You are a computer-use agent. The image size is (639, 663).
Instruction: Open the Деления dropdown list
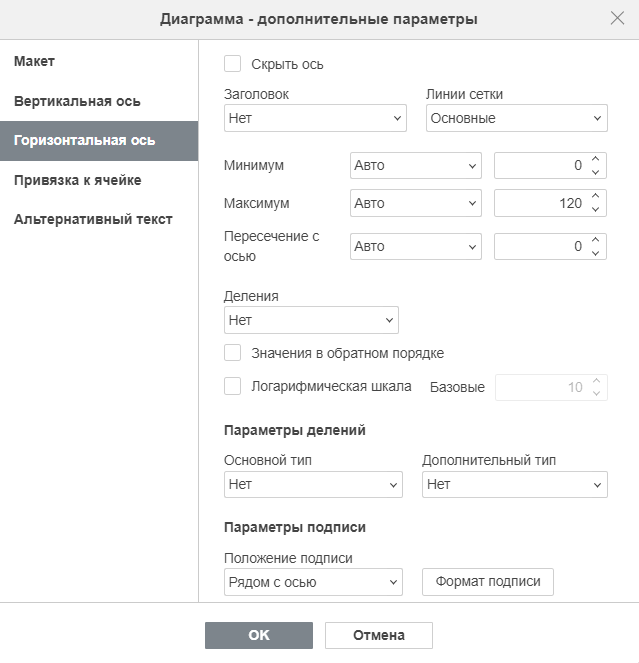click(311, 320)
